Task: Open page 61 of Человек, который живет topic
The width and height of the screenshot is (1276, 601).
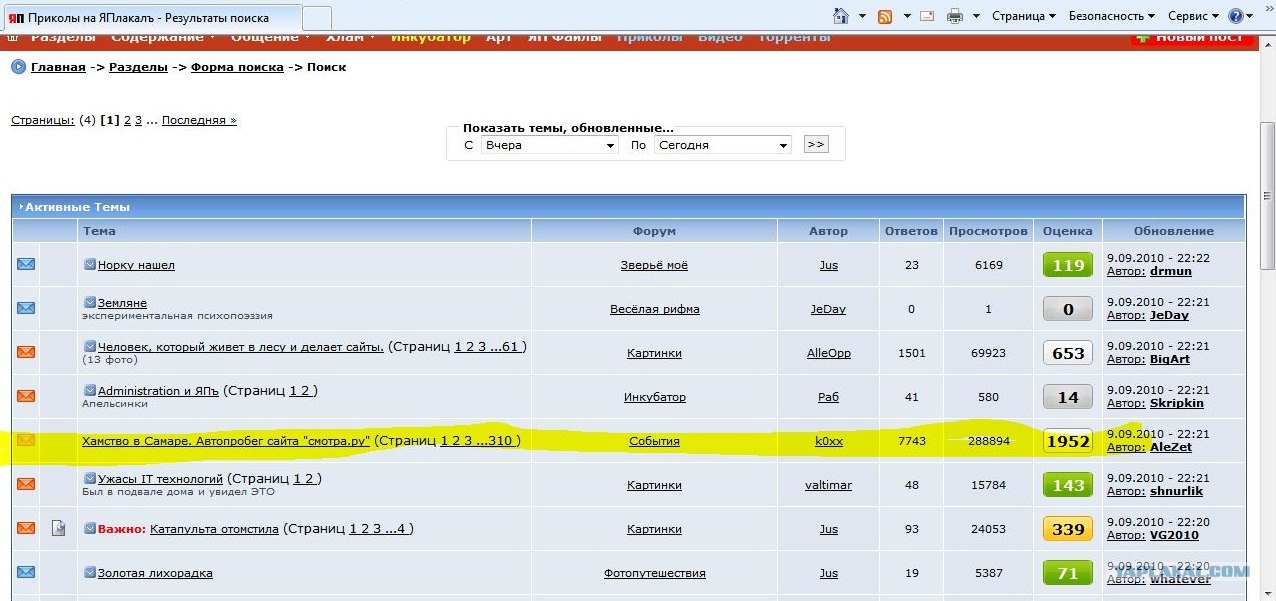Action: tap(512, 347)
